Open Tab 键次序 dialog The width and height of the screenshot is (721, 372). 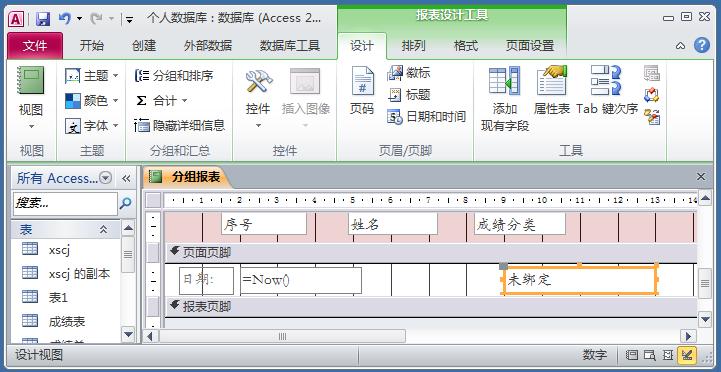607,91
